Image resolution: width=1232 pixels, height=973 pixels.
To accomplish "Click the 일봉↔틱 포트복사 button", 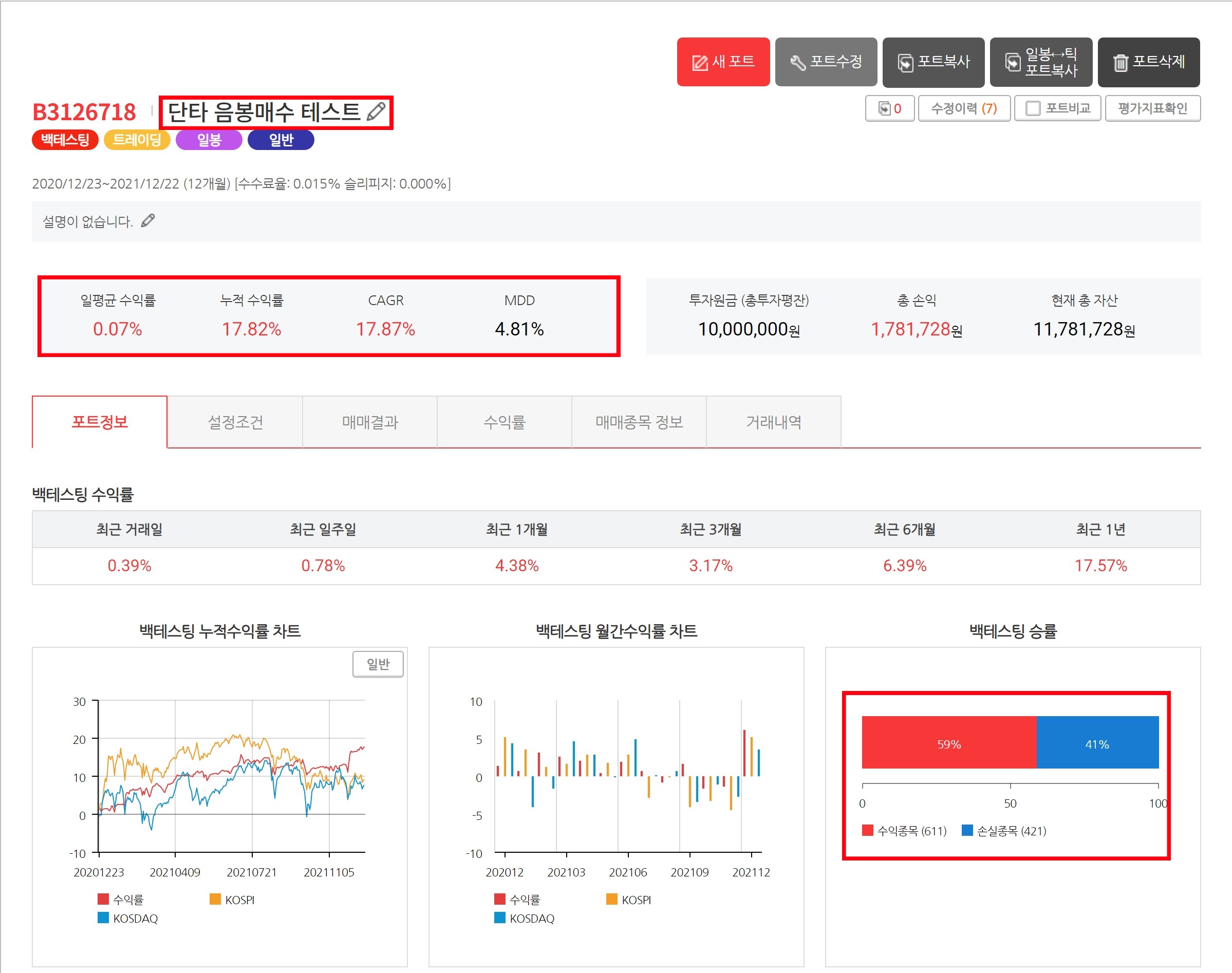I will point(1040,62).
